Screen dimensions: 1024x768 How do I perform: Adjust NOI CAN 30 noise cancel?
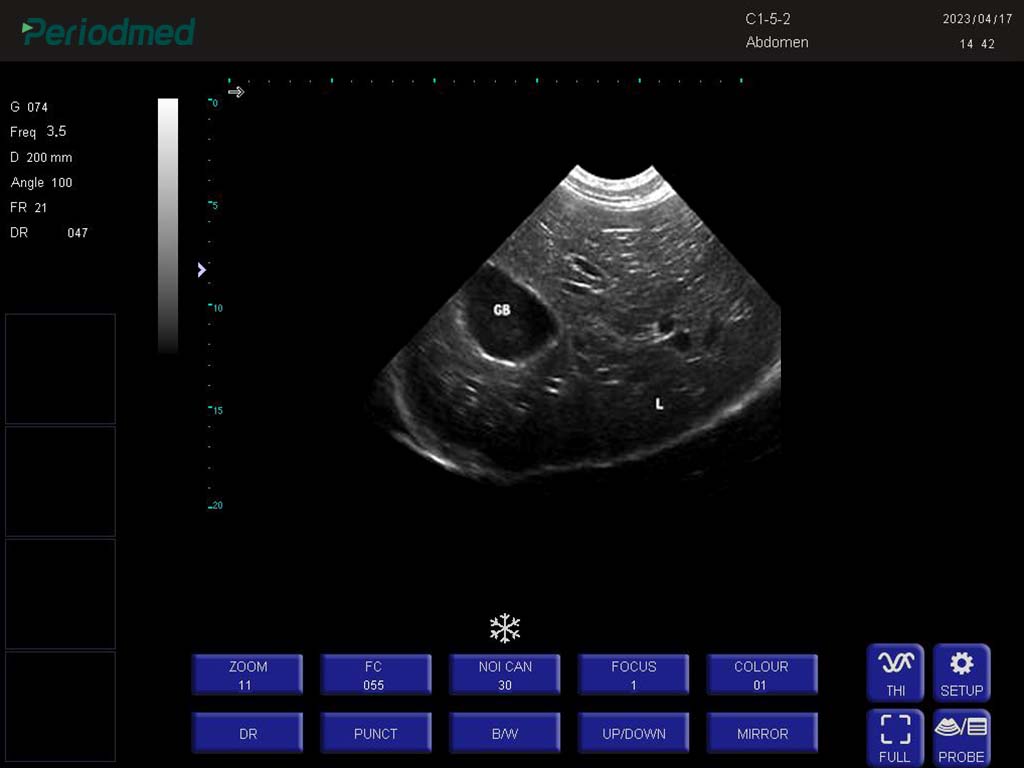click(x=504, y=675)
